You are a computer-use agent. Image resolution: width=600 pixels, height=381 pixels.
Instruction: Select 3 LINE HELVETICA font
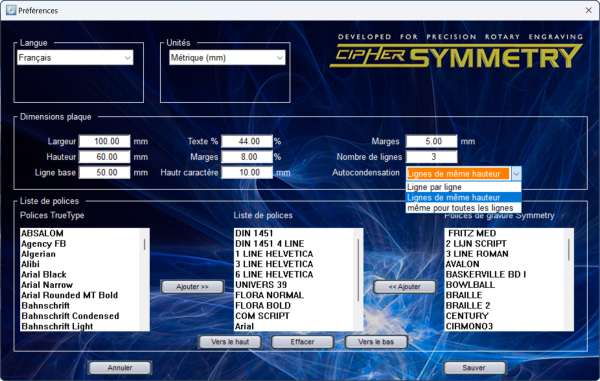pos(293,264)
